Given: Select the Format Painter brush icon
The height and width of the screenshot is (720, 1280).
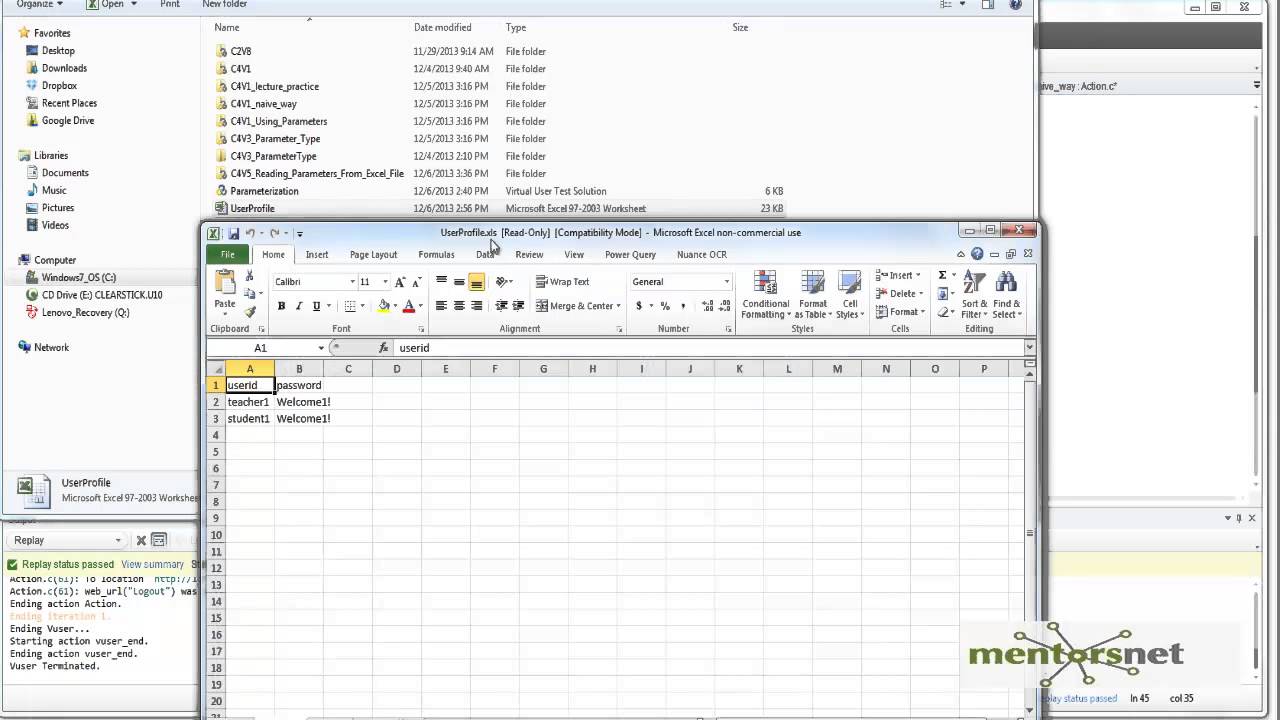Looking at the screenshot, I should [x=250, y=311].
